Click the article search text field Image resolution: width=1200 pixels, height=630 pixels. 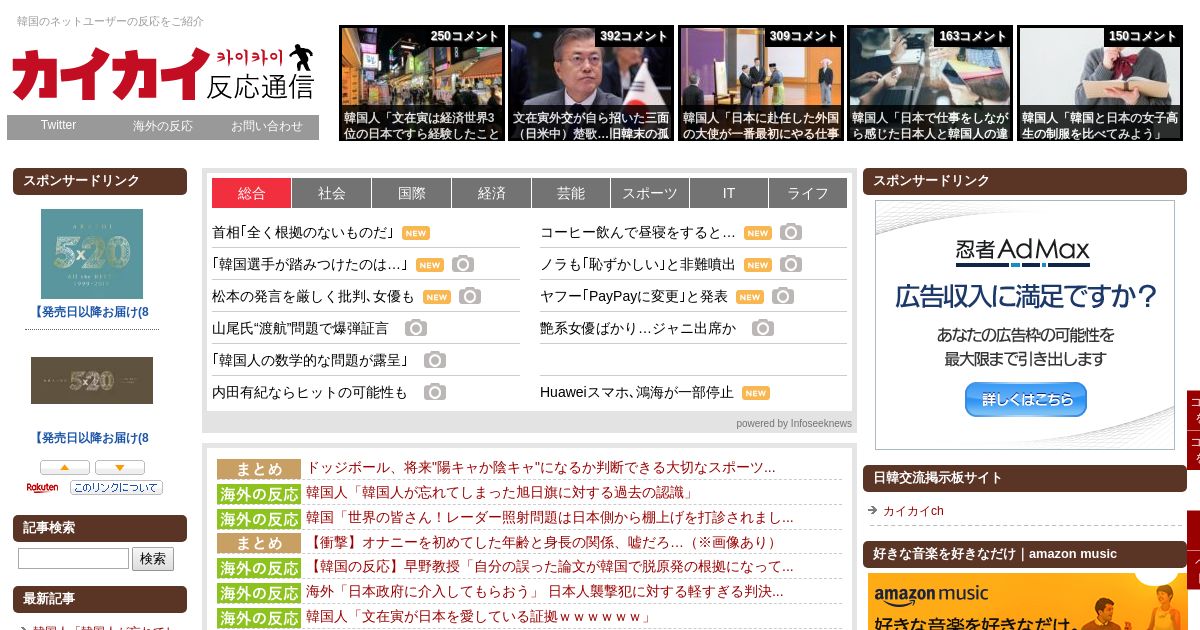[x=73, y=559]
